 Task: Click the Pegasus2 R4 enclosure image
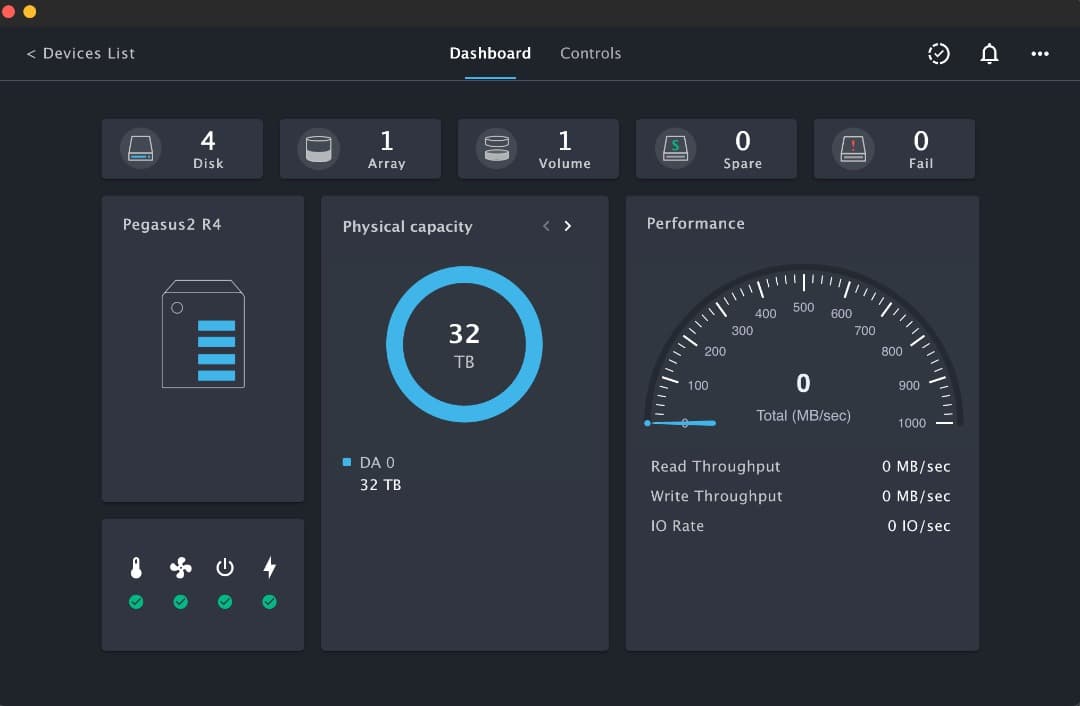click(203, 334)
